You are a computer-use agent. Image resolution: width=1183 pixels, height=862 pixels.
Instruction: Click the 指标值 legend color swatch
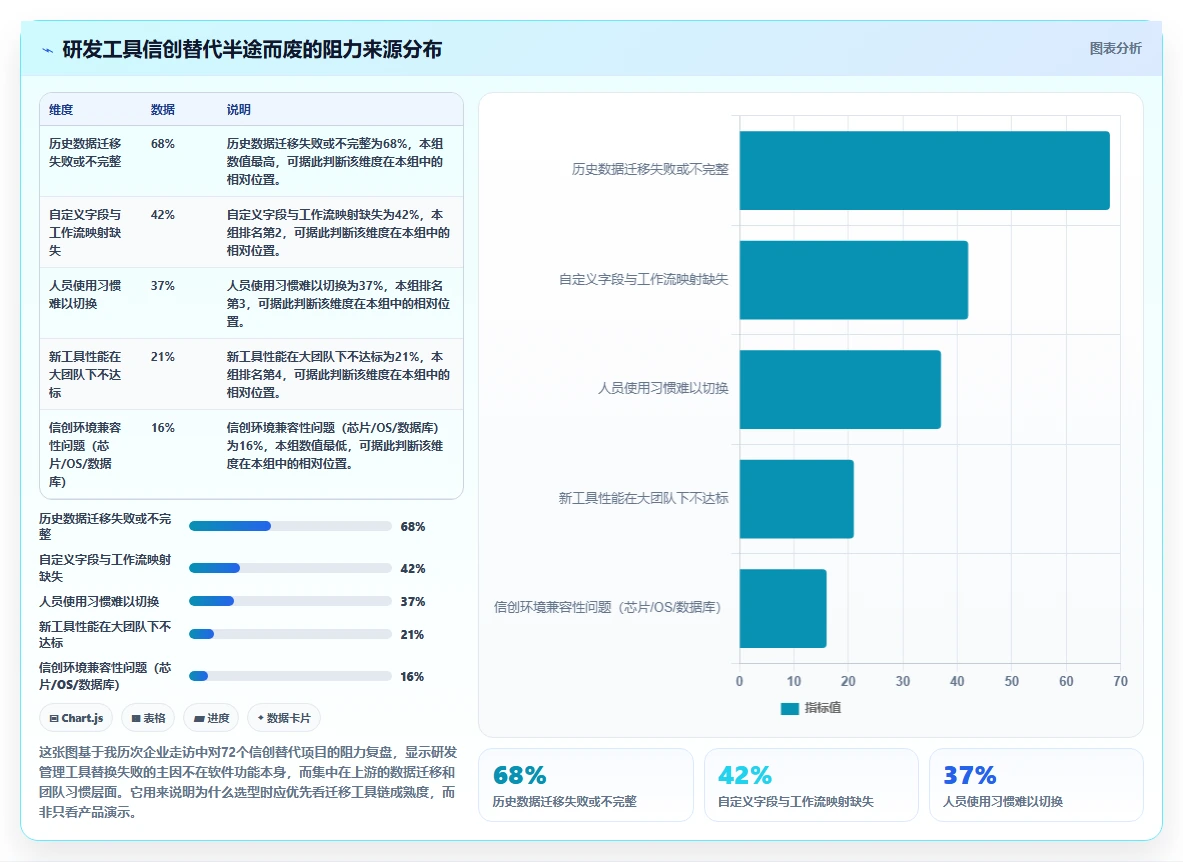click(789, 708)
